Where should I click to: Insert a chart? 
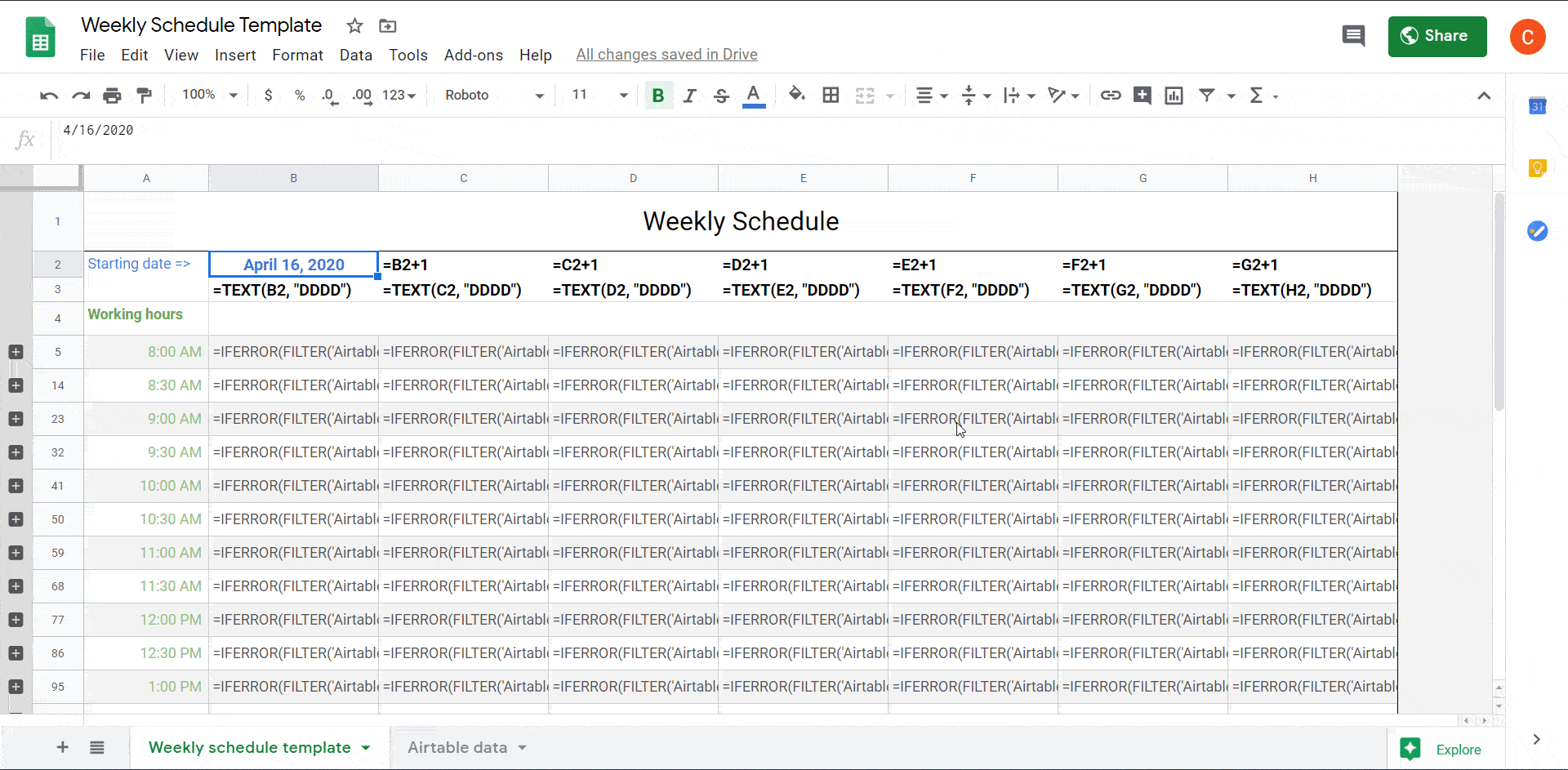(1174, 96)
